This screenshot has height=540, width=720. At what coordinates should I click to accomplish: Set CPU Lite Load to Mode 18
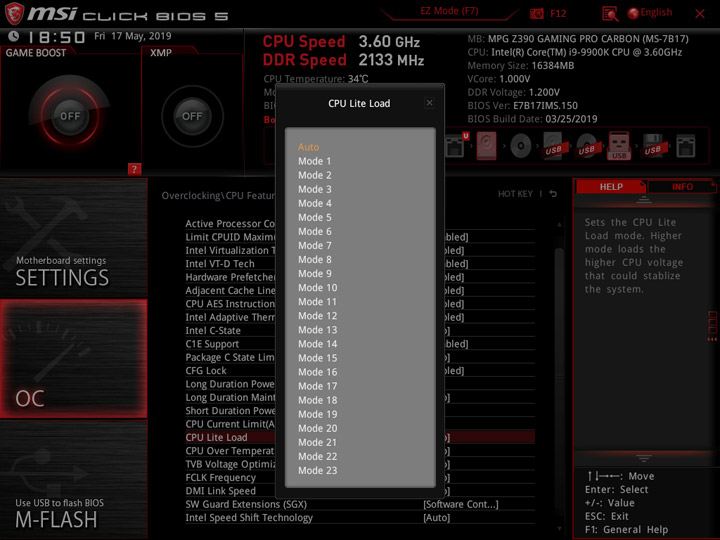click(x=317, y=400)
